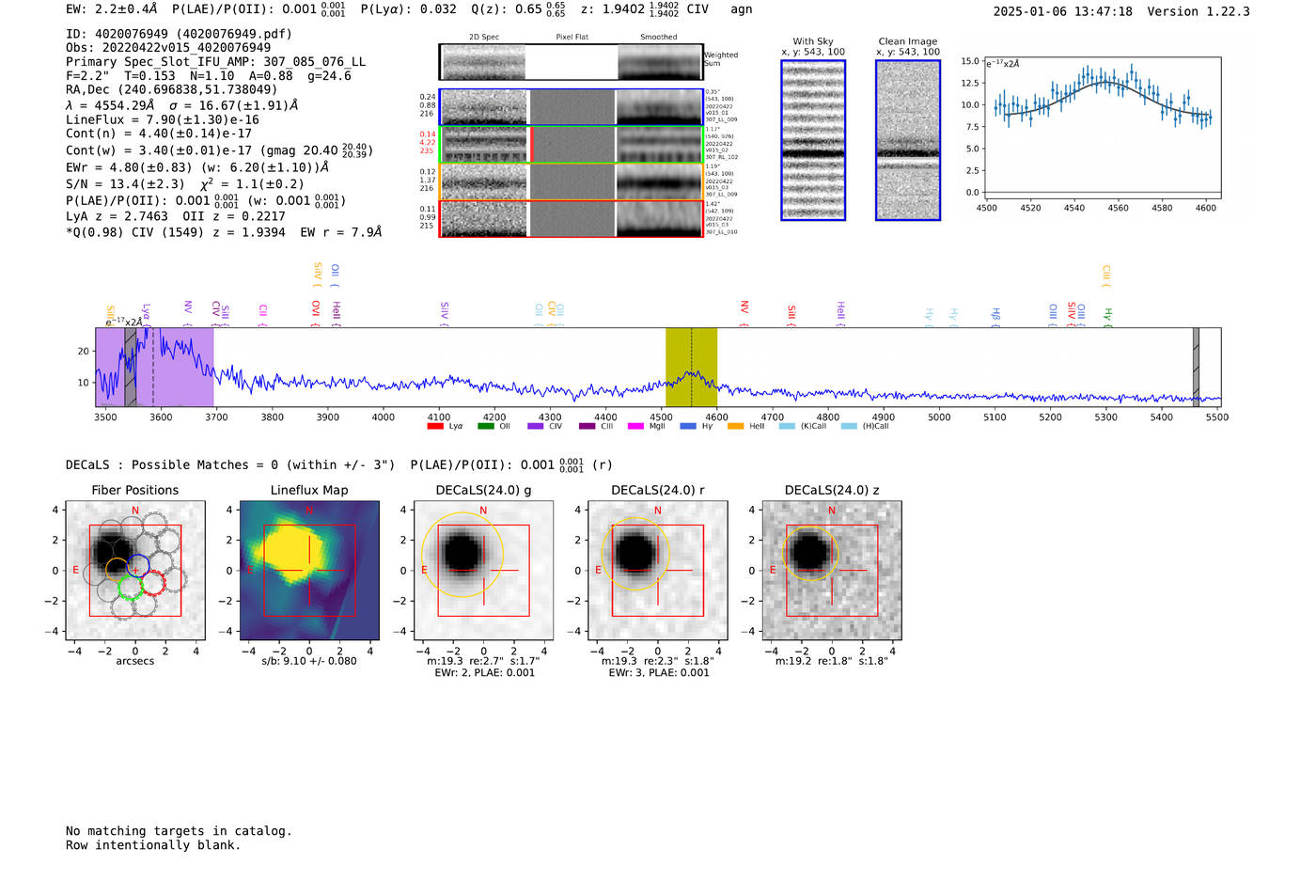Click the OII green legend swatch
The height and width of the screenshot is (896, 1316).
click(485, 427)
